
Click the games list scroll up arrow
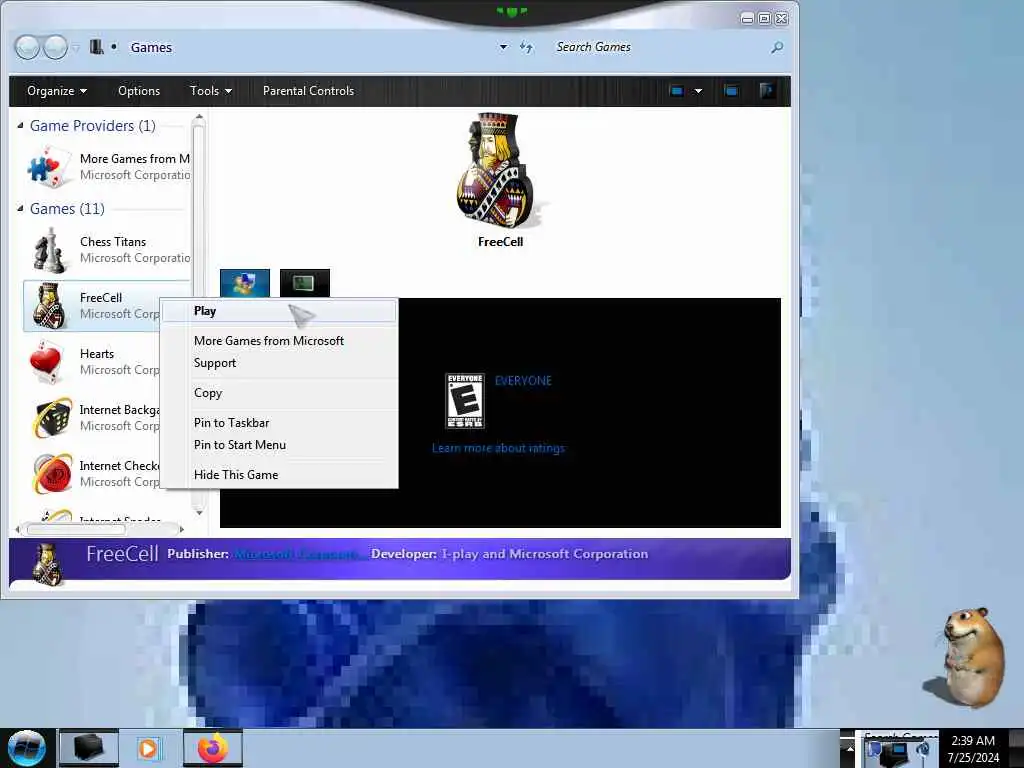click(199, 118)
